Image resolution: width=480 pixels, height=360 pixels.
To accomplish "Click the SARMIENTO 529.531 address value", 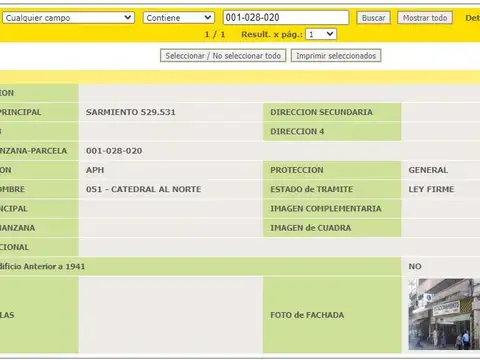I will (x=131, y=112).
